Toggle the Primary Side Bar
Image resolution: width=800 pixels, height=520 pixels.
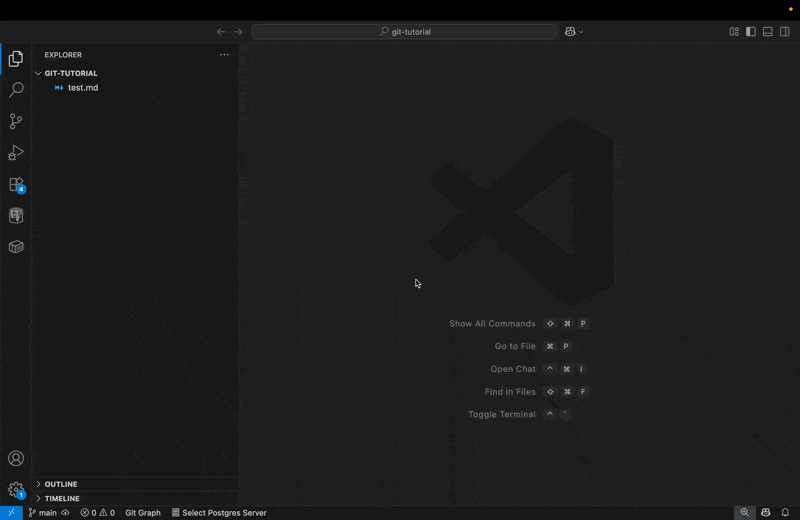(x=751, y=32)
